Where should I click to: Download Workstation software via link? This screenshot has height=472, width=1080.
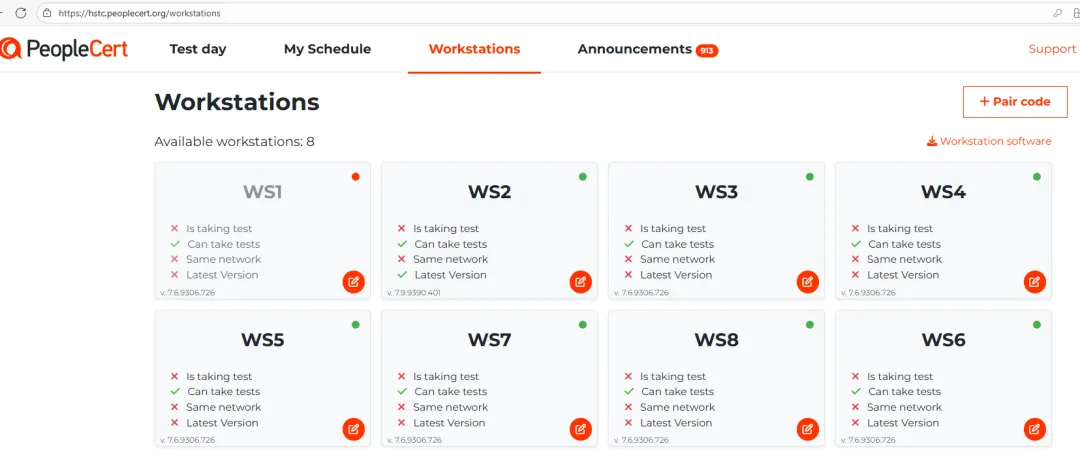click(989, 141)
